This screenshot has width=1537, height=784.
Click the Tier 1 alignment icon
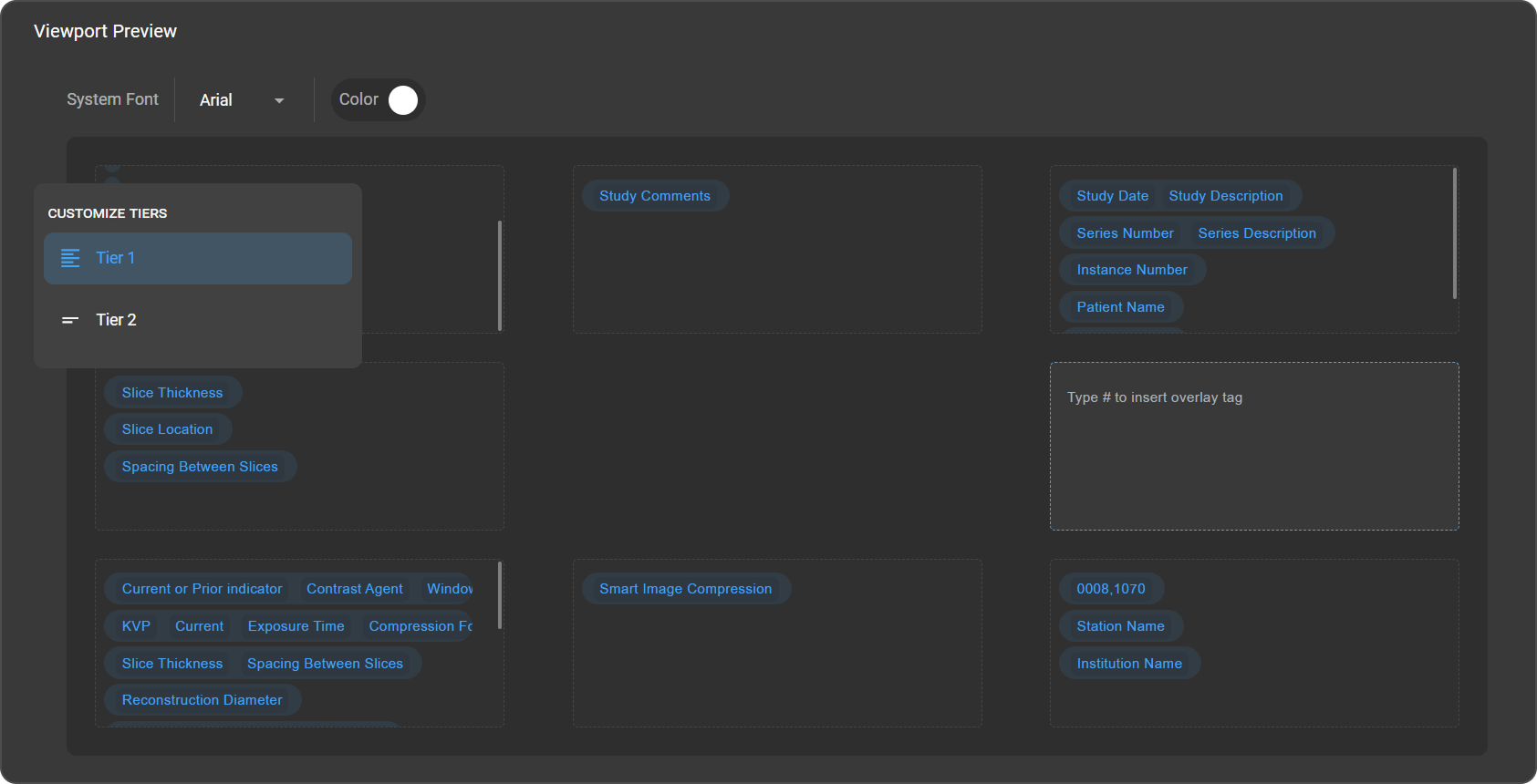70,258
